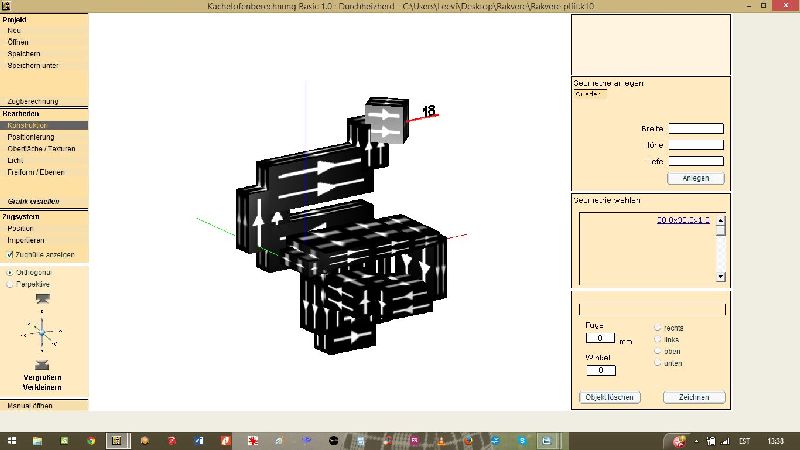The image size is (800, 450).
Task: Select Speichern in the Projekt menu
Action: [x=23, y=54]
